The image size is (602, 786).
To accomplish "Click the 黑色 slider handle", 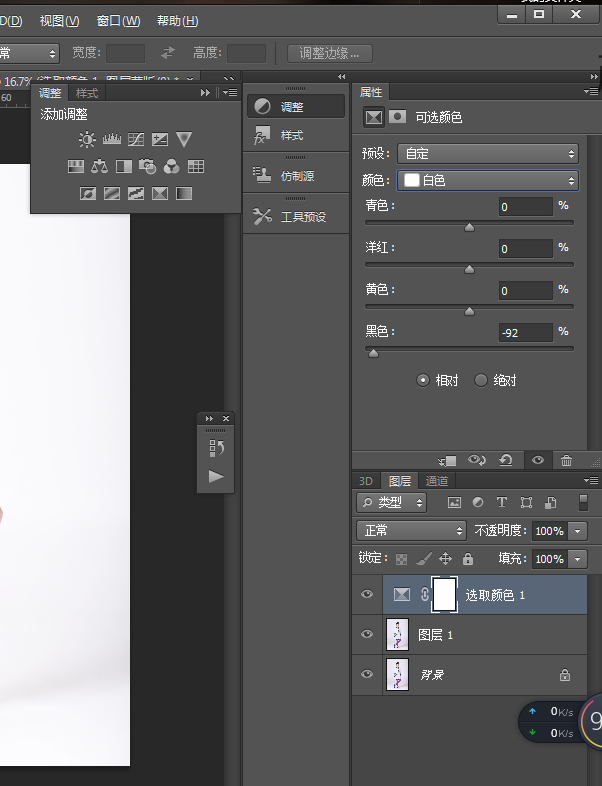I will 374,353.
